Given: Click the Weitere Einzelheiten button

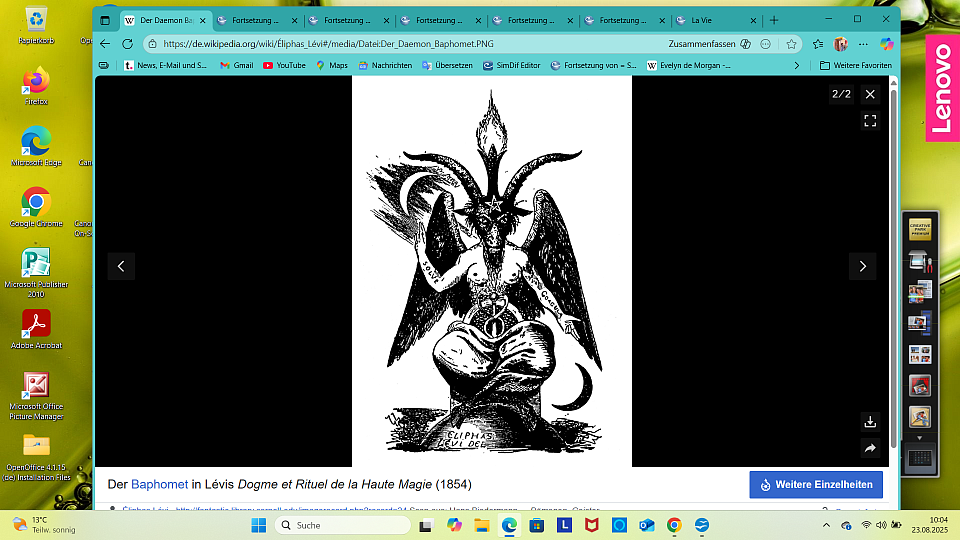Looking at the screenshot, I should (x=816, y=484).
